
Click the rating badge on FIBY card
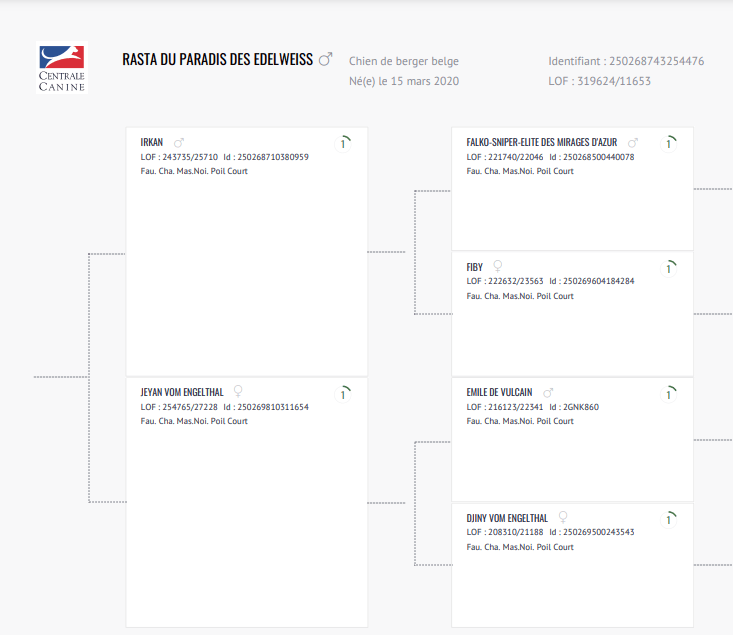pos(669,268)
